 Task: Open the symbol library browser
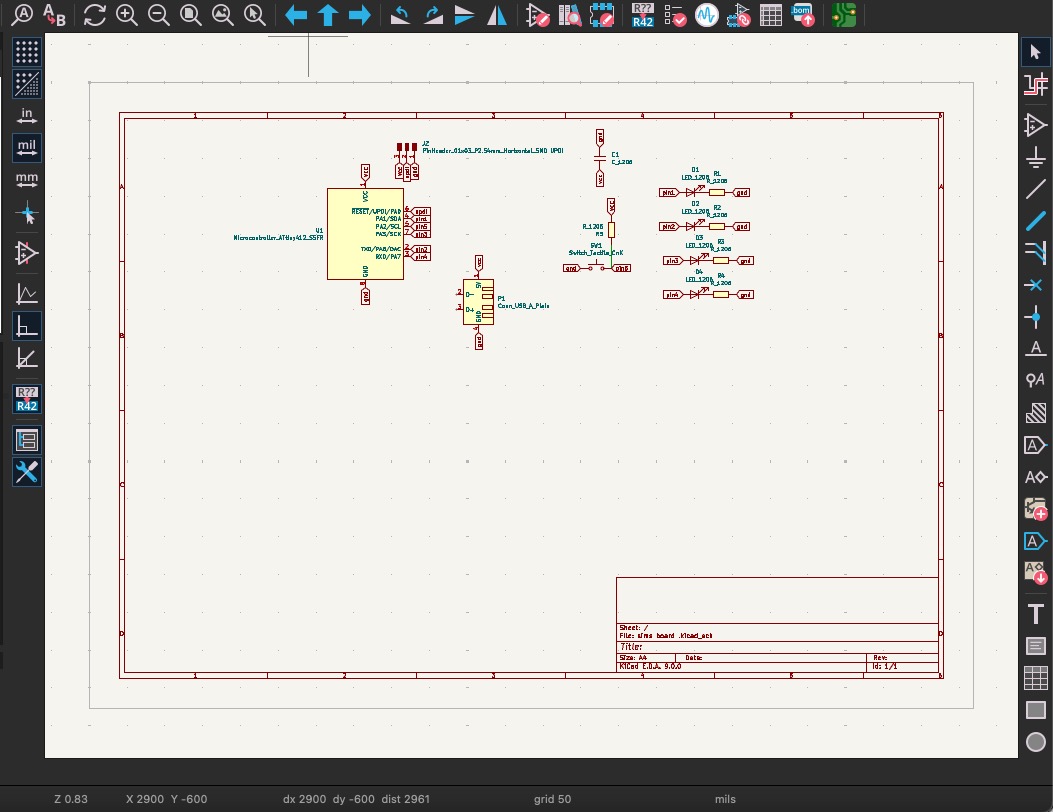pos(569,15)
